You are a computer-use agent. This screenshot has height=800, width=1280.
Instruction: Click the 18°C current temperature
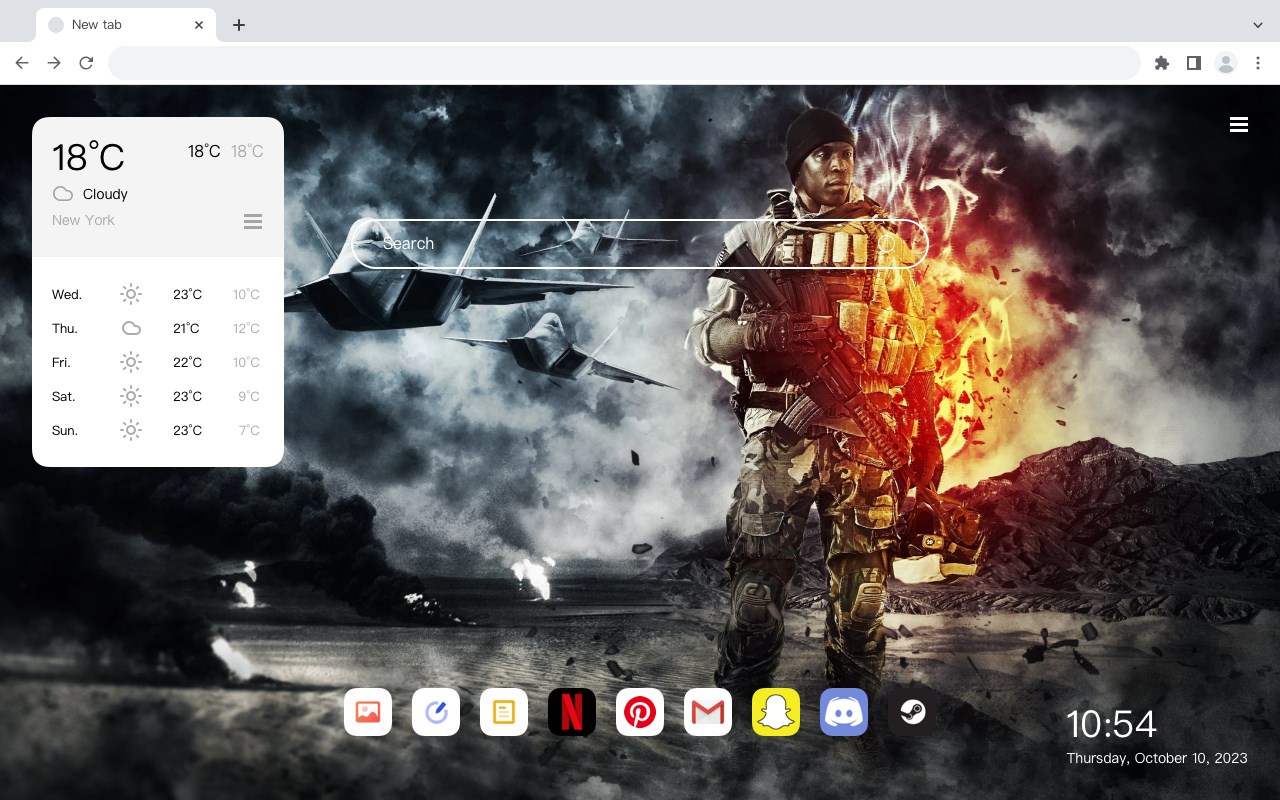coord(88,157)
